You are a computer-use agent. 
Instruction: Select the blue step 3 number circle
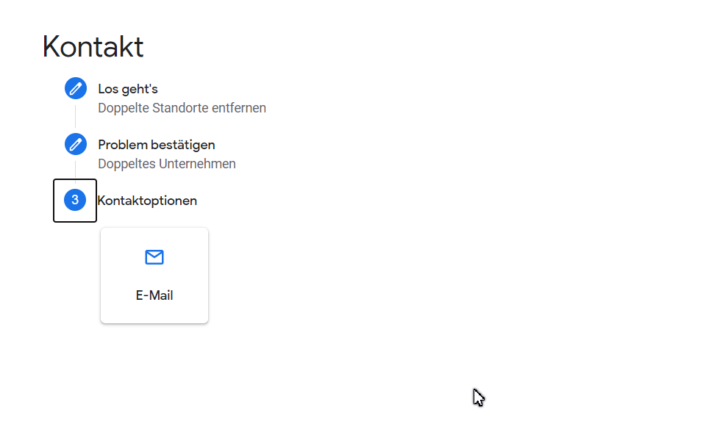(75, 200)
